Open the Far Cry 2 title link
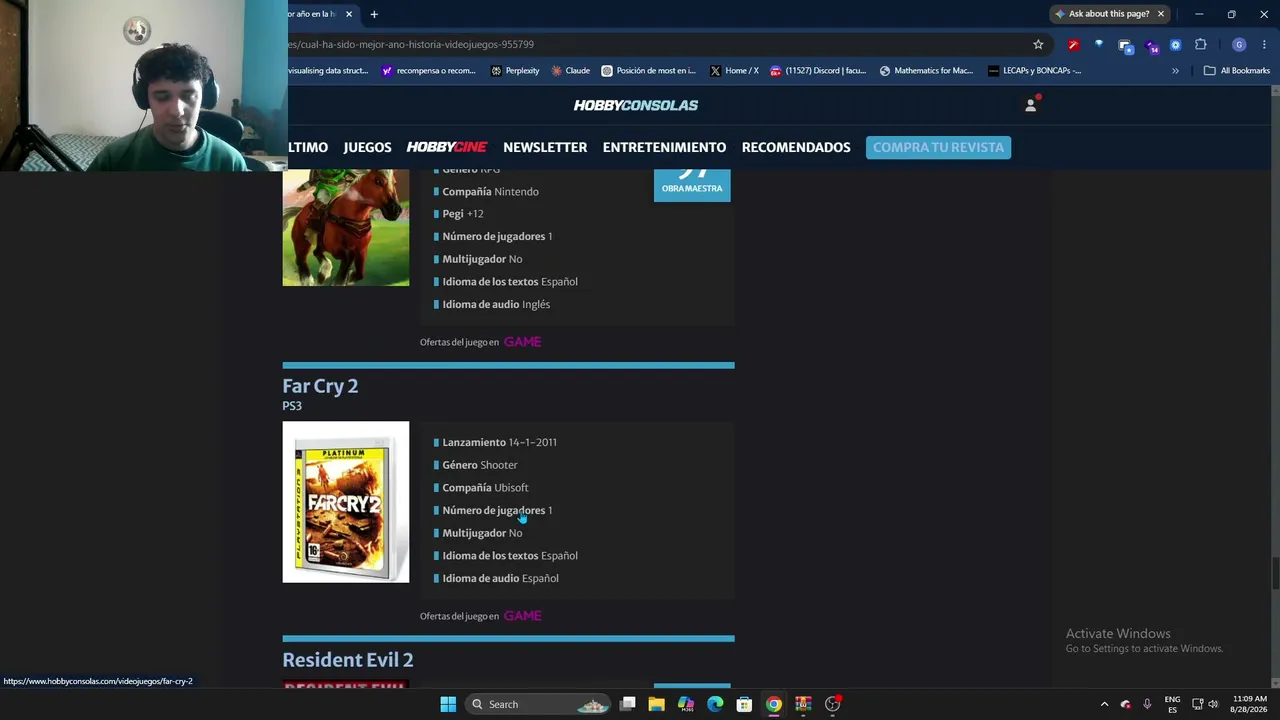The height and width of the screenshot is (720, 1280). point(320,386)
